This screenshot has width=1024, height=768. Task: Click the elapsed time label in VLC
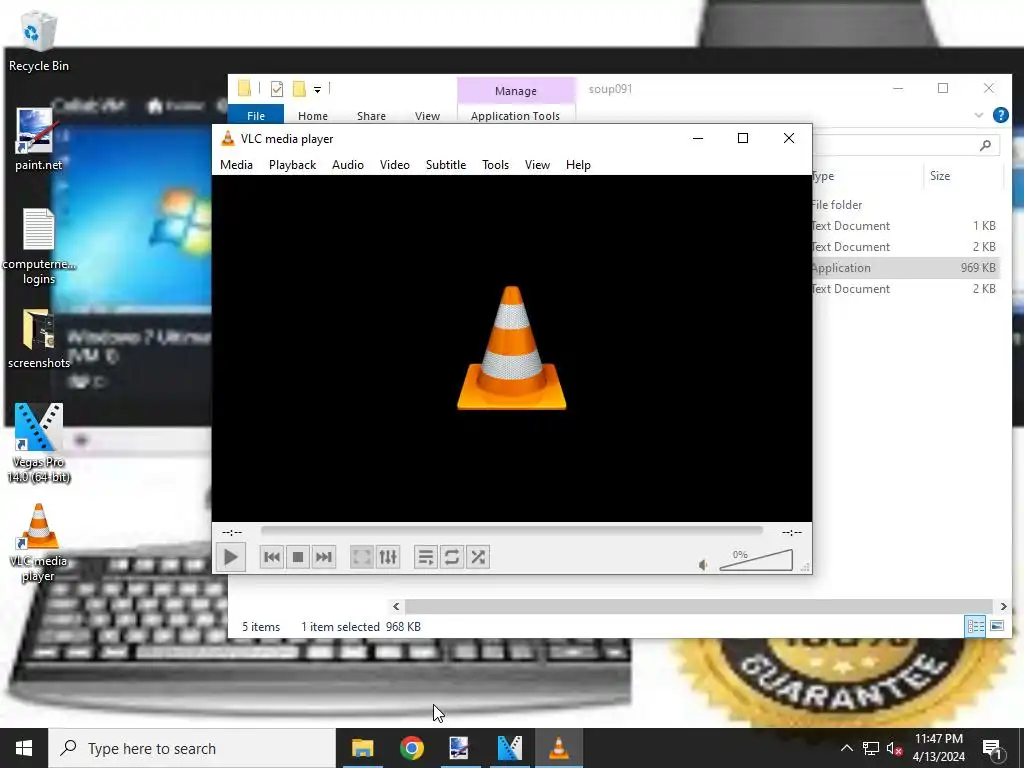[x=232, y=532]
